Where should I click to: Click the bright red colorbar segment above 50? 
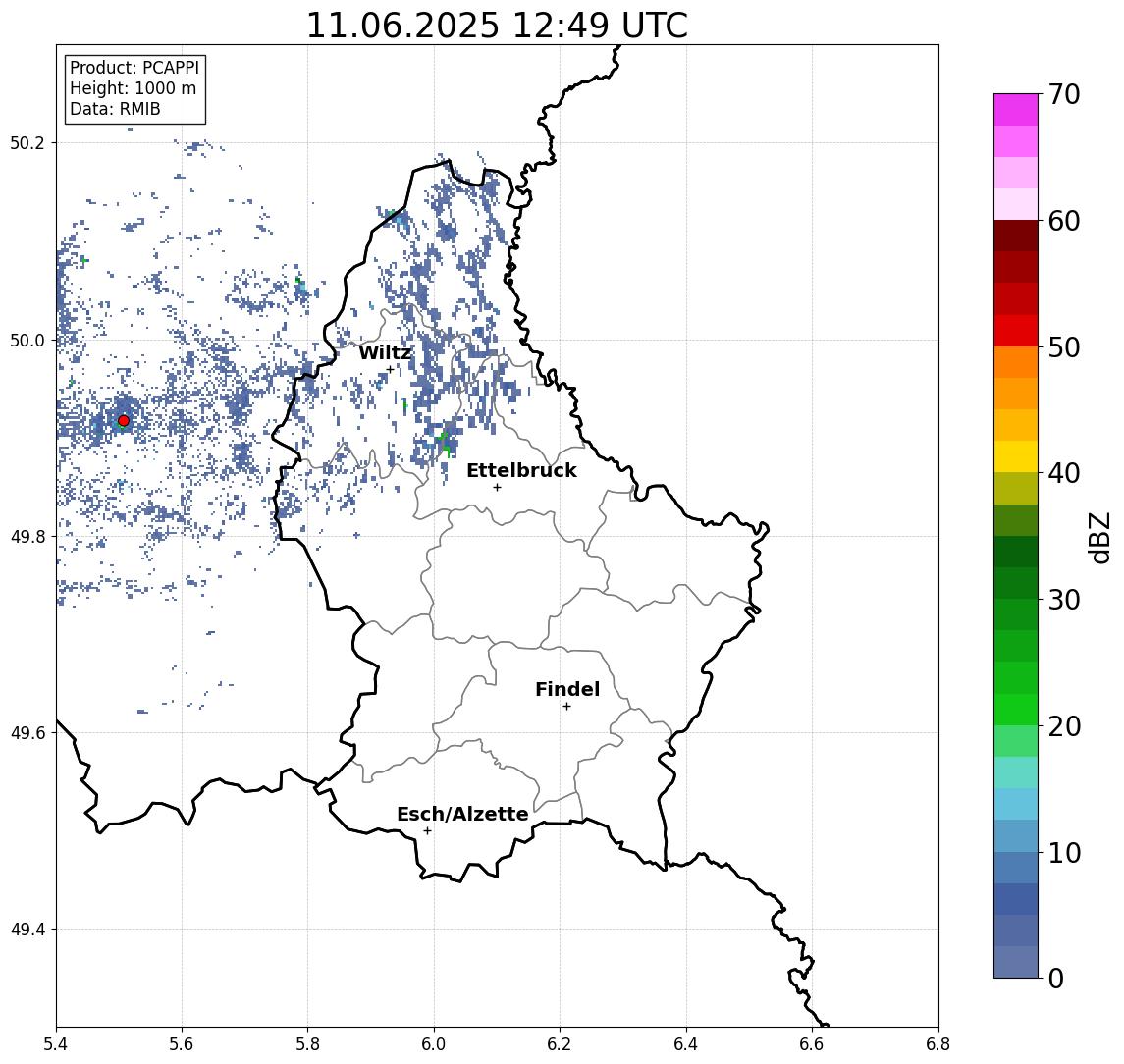(x=1016, y=331)
